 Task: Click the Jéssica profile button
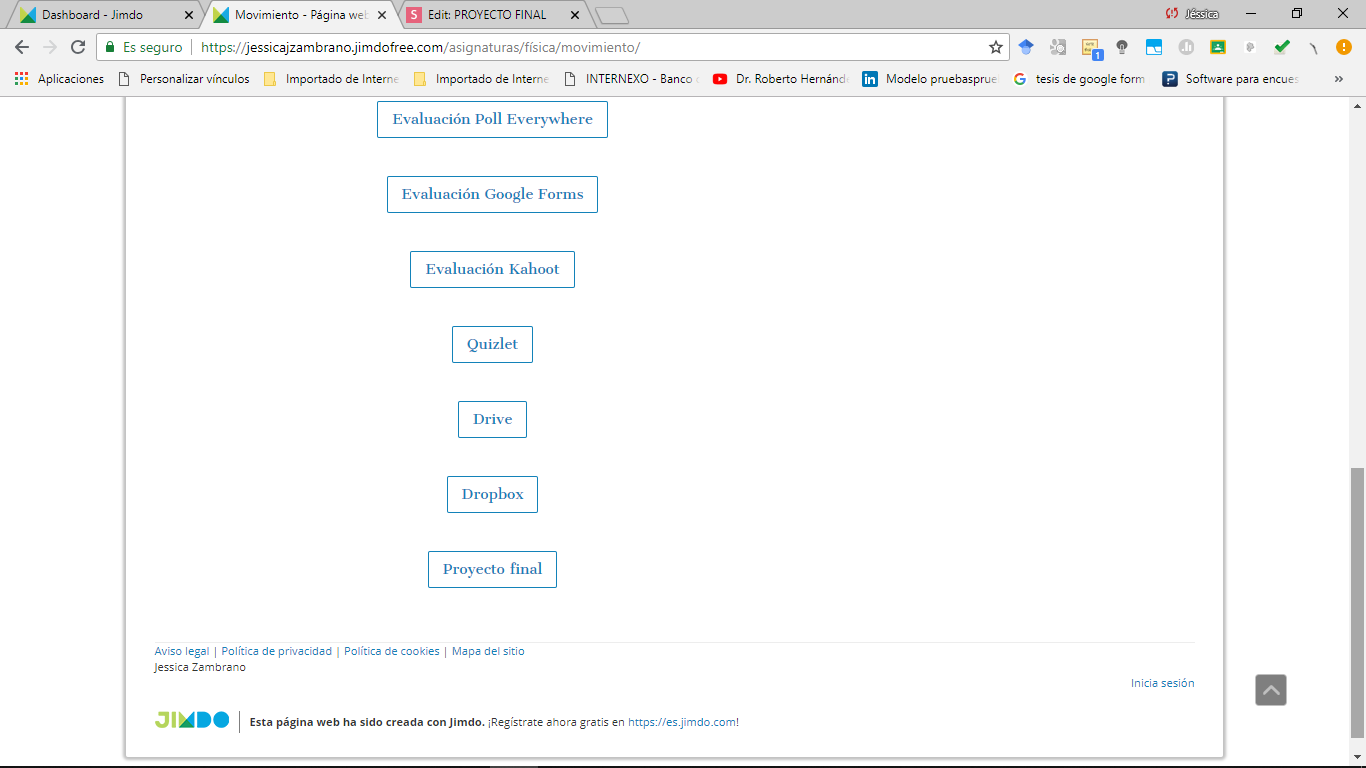[x=1193, y=14]
